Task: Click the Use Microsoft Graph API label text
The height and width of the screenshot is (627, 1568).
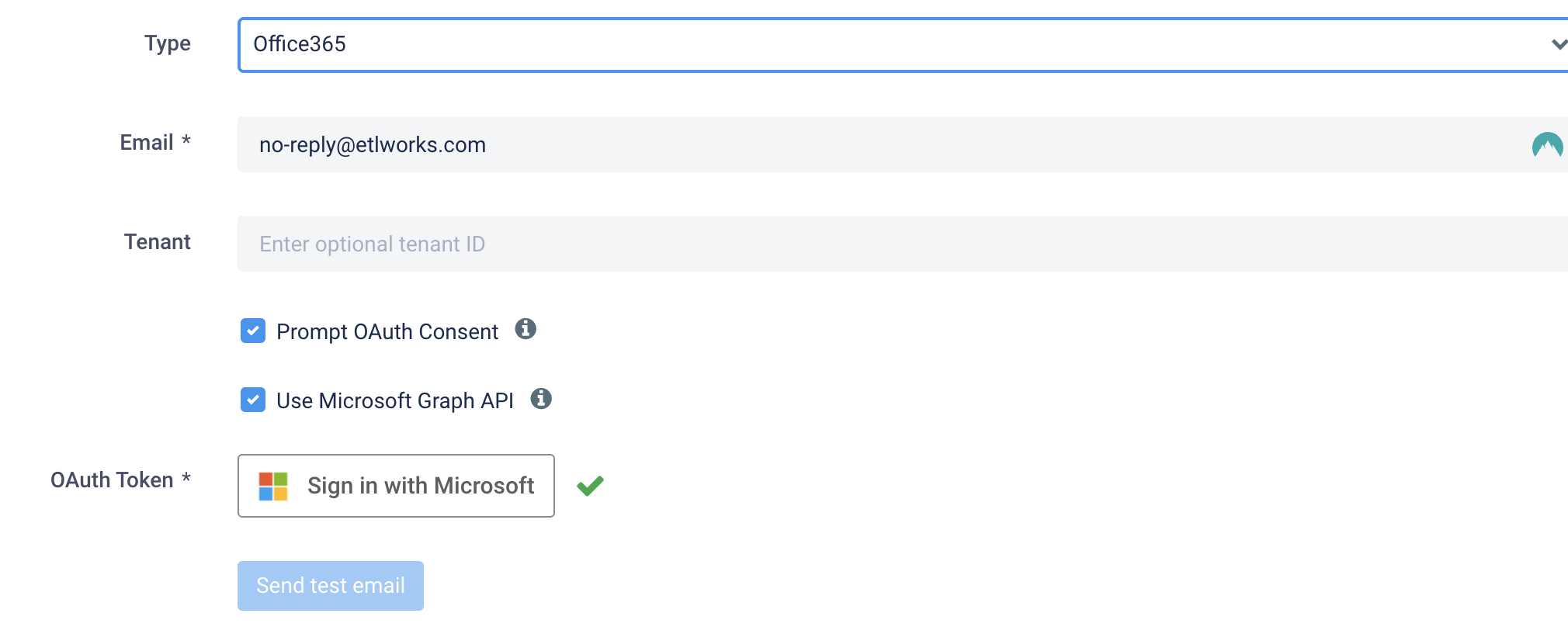Action: click(395, 401)
